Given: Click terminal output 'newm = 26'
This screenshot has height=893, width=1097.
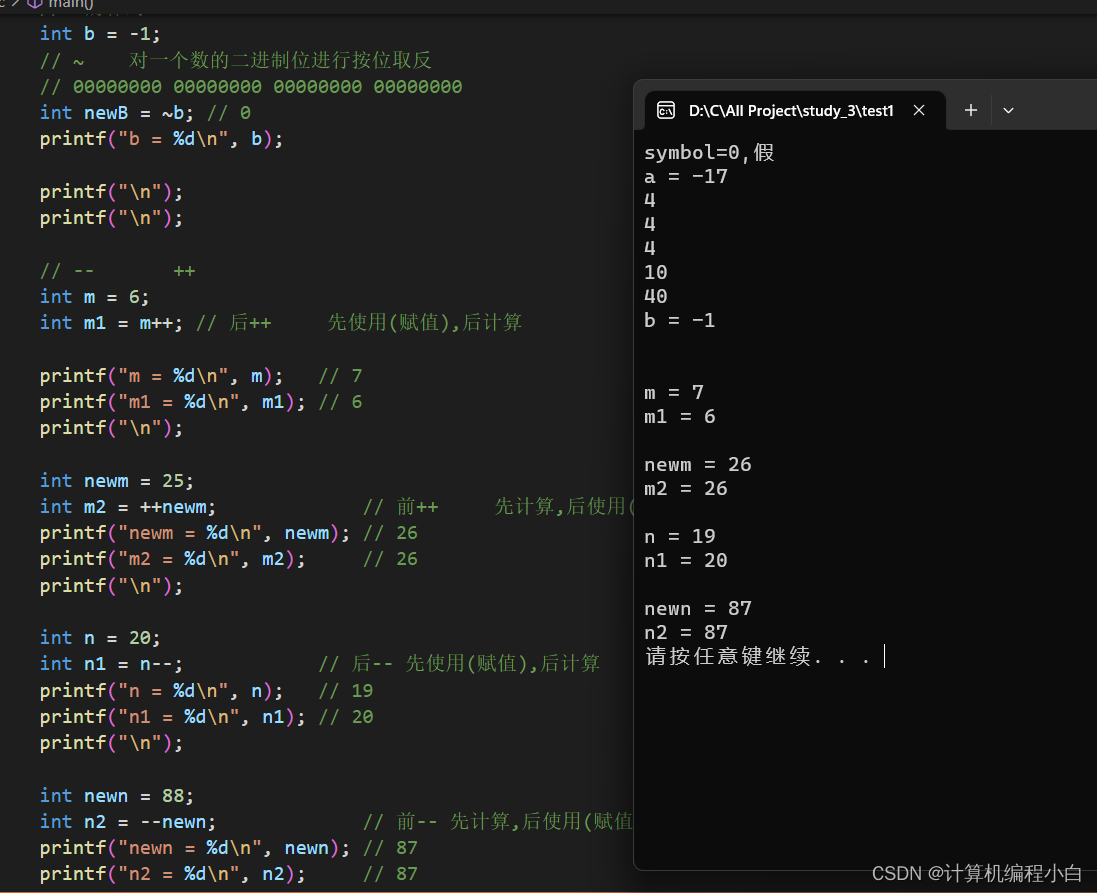Looking at the screenshot, I should [698, 465].
